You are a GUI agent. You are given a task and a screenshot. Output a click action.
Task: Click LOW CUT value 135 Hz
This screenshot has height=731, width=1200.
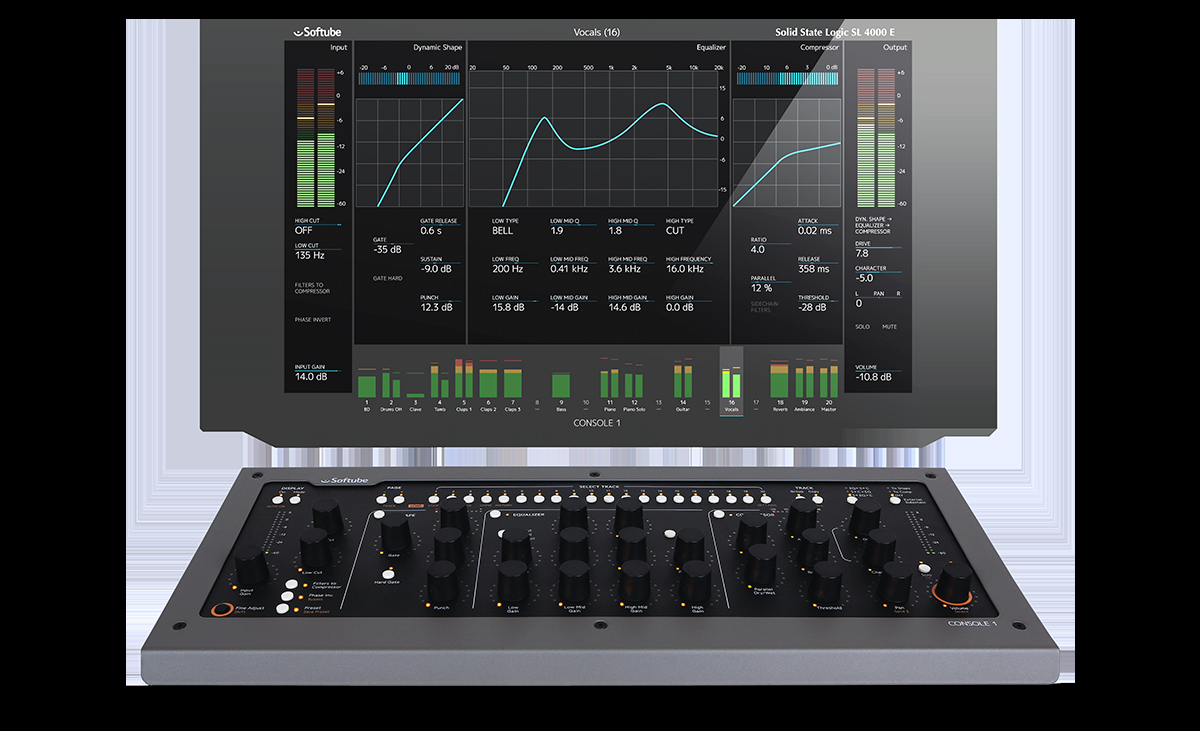308,255
